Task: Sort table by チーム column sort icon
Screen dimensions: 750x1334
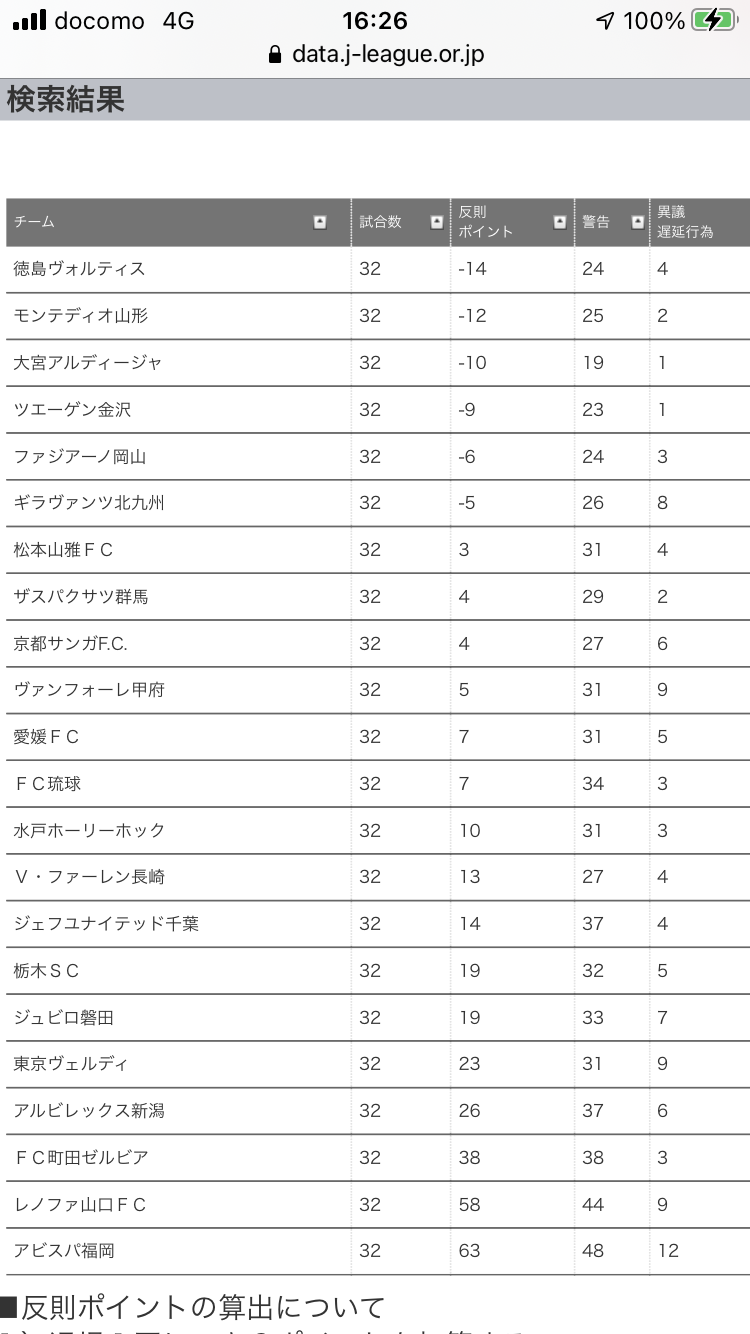Action: (x=320, y=222)
